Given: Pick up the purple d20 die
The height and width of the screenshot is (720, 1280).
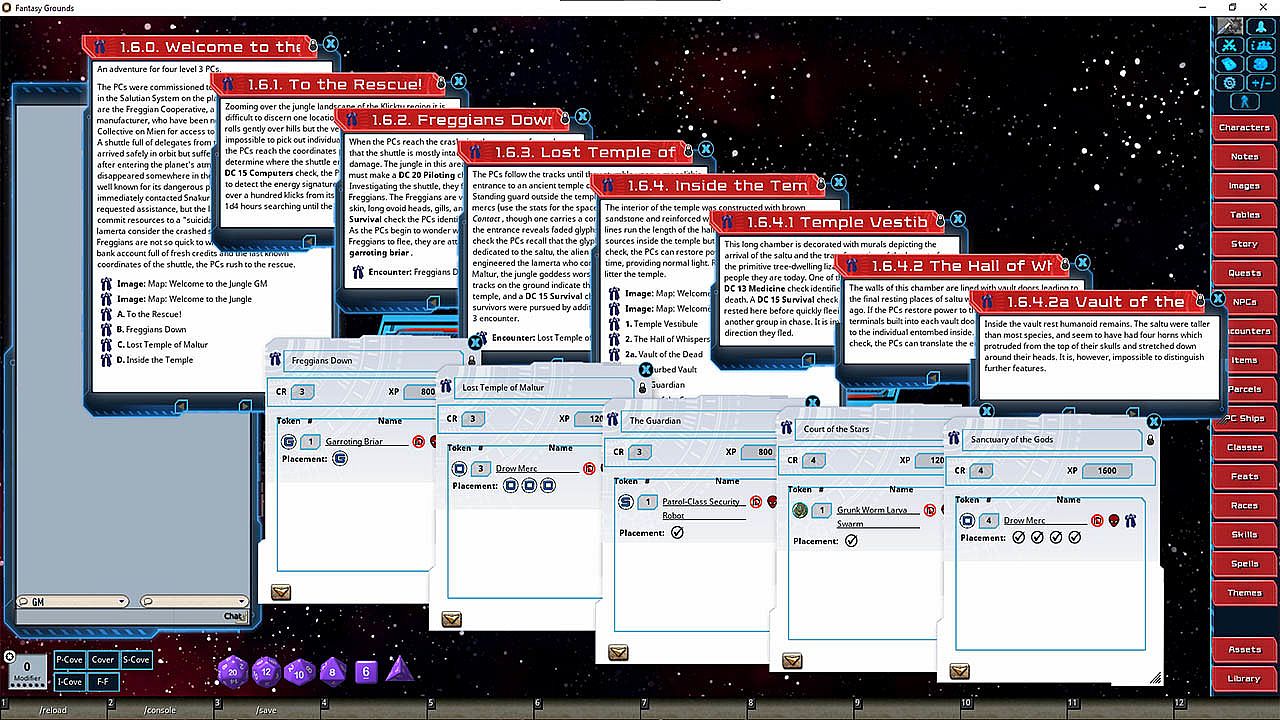Looking at the screenshot, I should (x=233, y=672).
